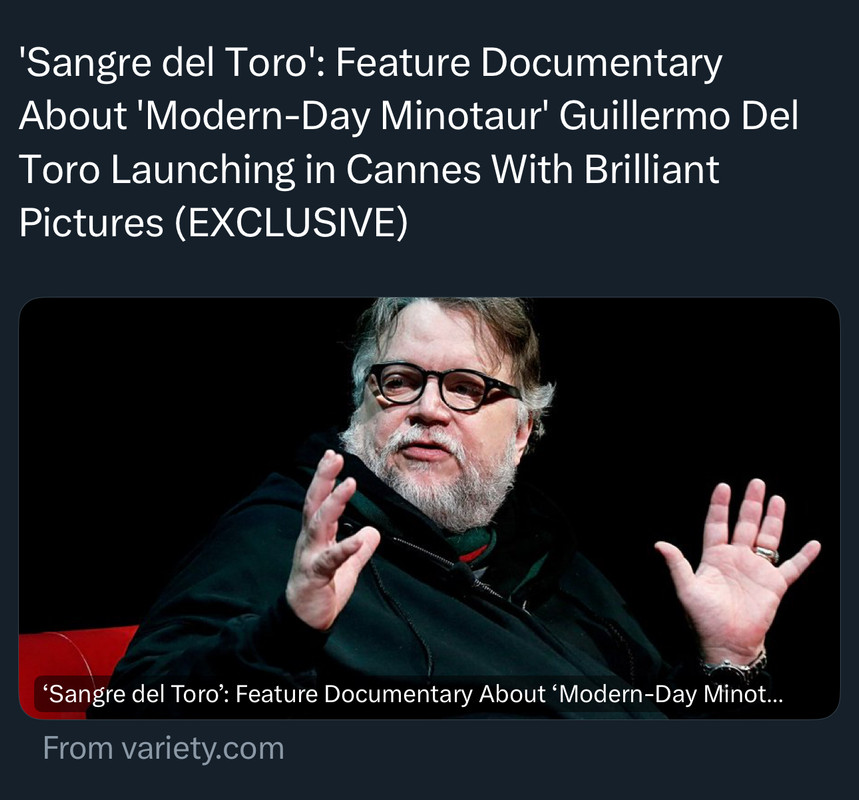Image resolution: width=859 pixels, height=800 pixels.
Task: Click the word 'Pictures' in the post text
Action: [x=91, y=223]
